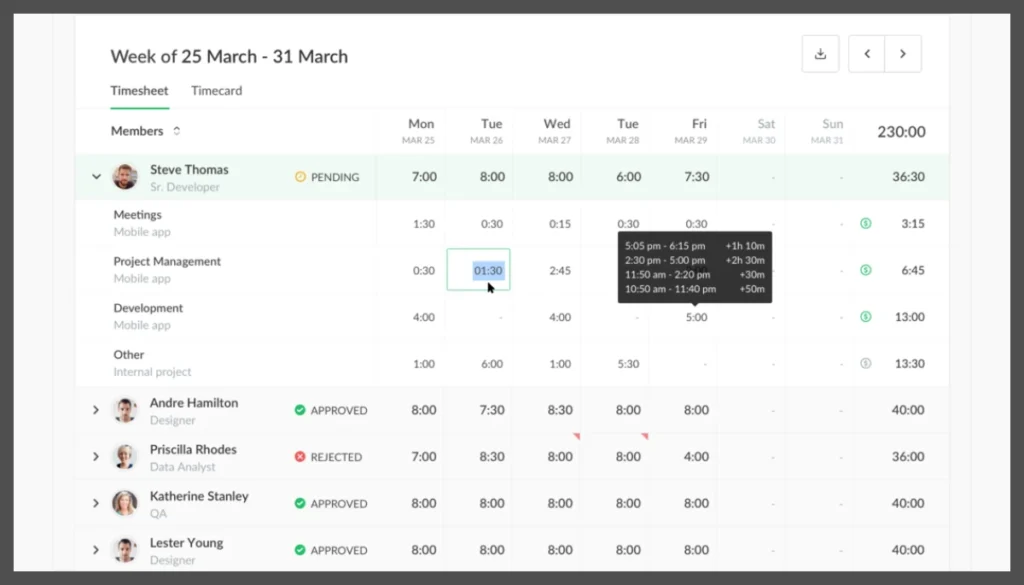The height and width of the screenshot is (585, 1024).
Task: Expand Lester Young row
Action: pyautogui.click(x=96, y=550)
